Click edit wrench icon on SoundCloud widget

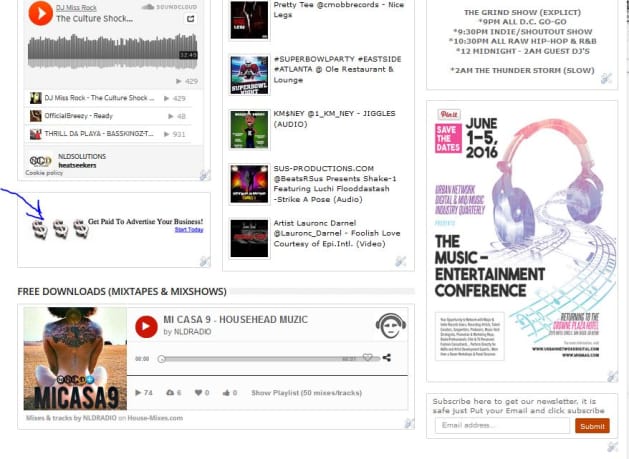coord(205,175)
